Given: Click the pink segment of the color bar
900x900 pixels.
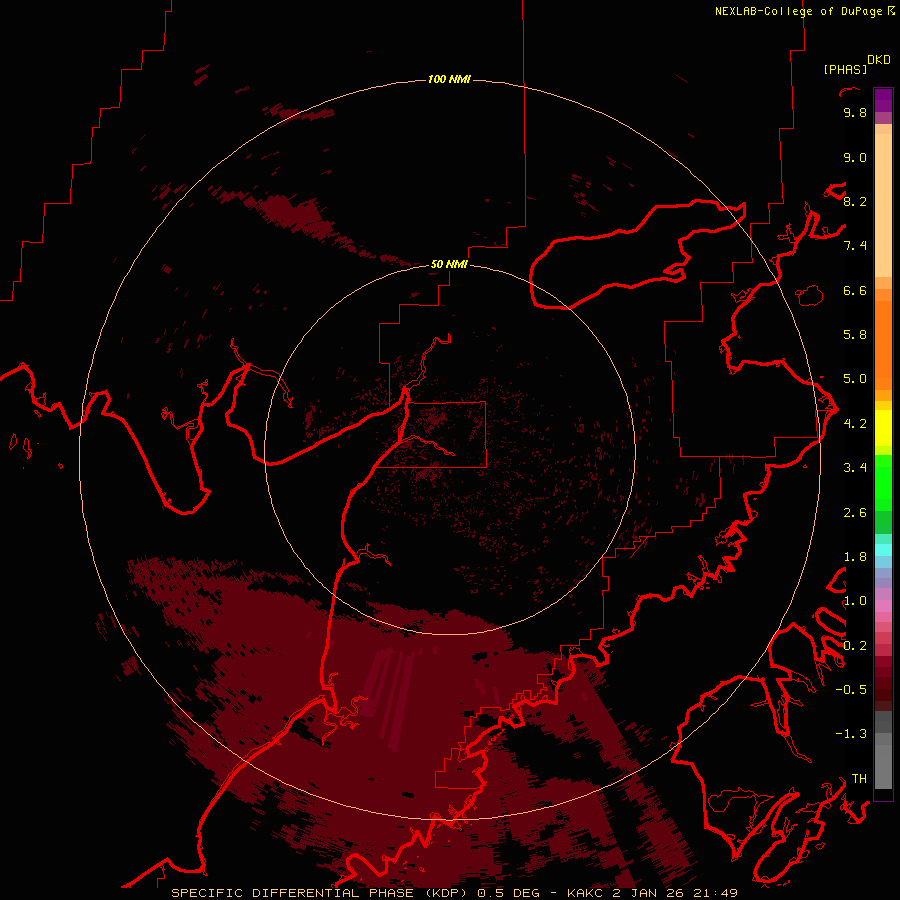Looking at the screenshot, I should [x=883, y=606].
